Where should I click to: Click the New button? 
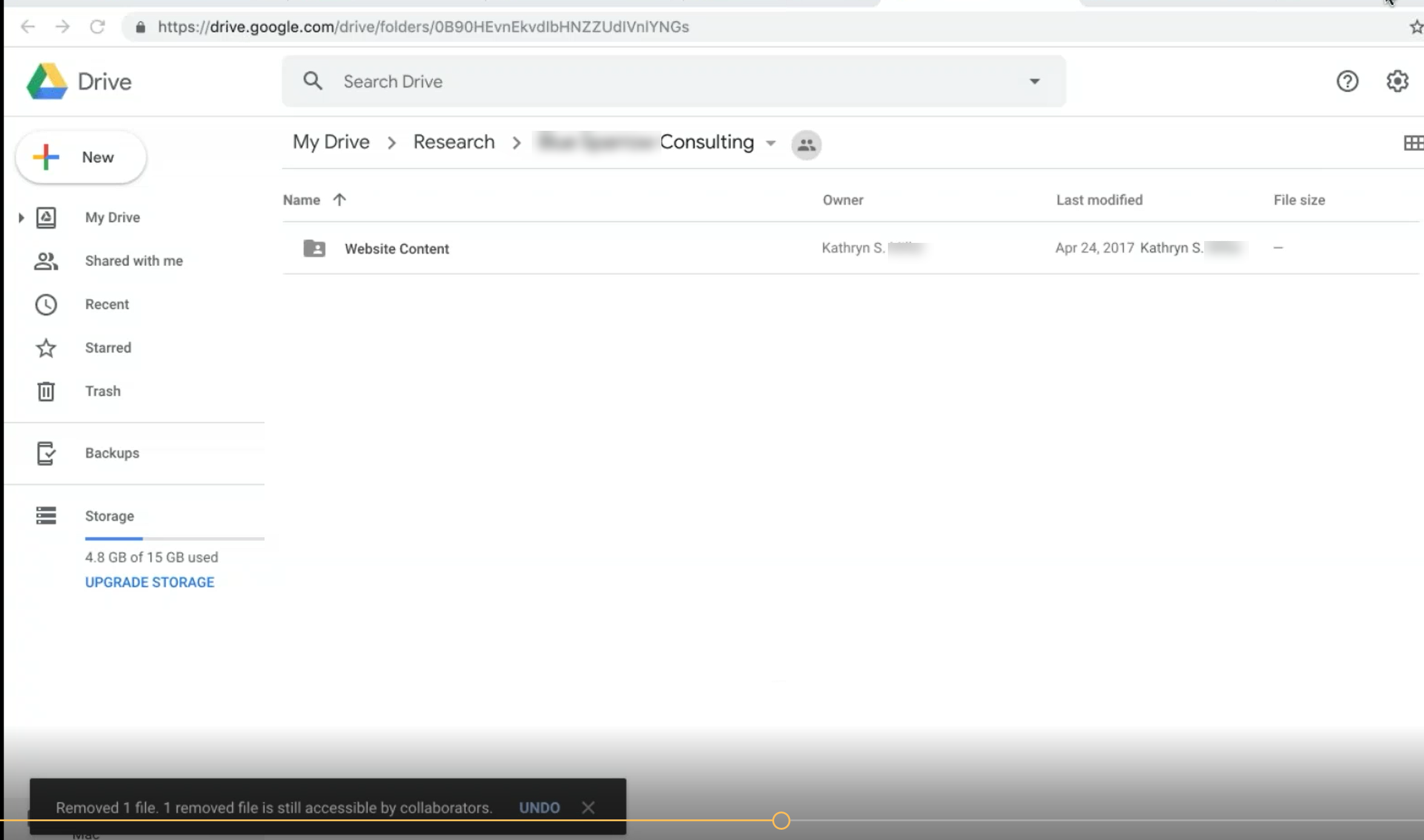point(81,157)
